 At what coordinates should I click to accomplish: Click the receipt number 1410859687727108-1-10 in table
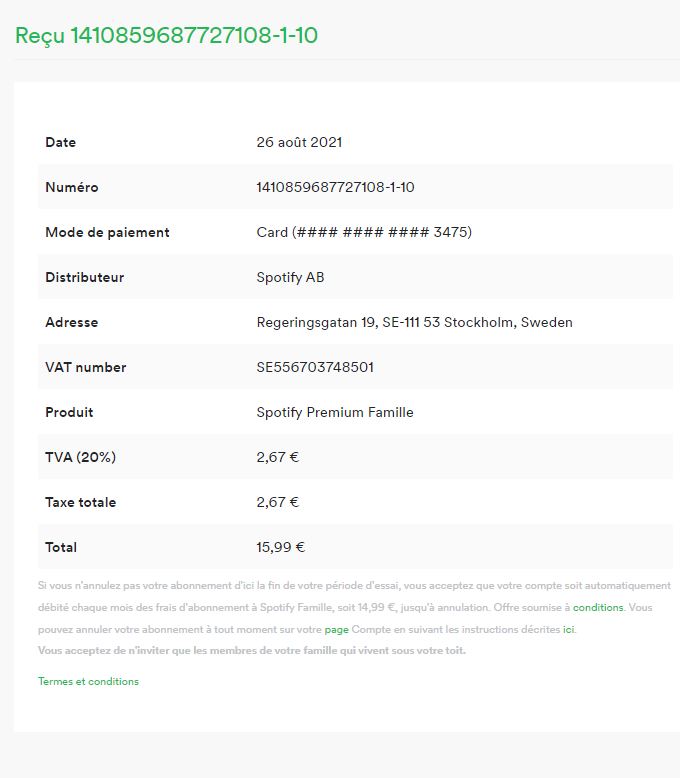click(x=336, y=187)
